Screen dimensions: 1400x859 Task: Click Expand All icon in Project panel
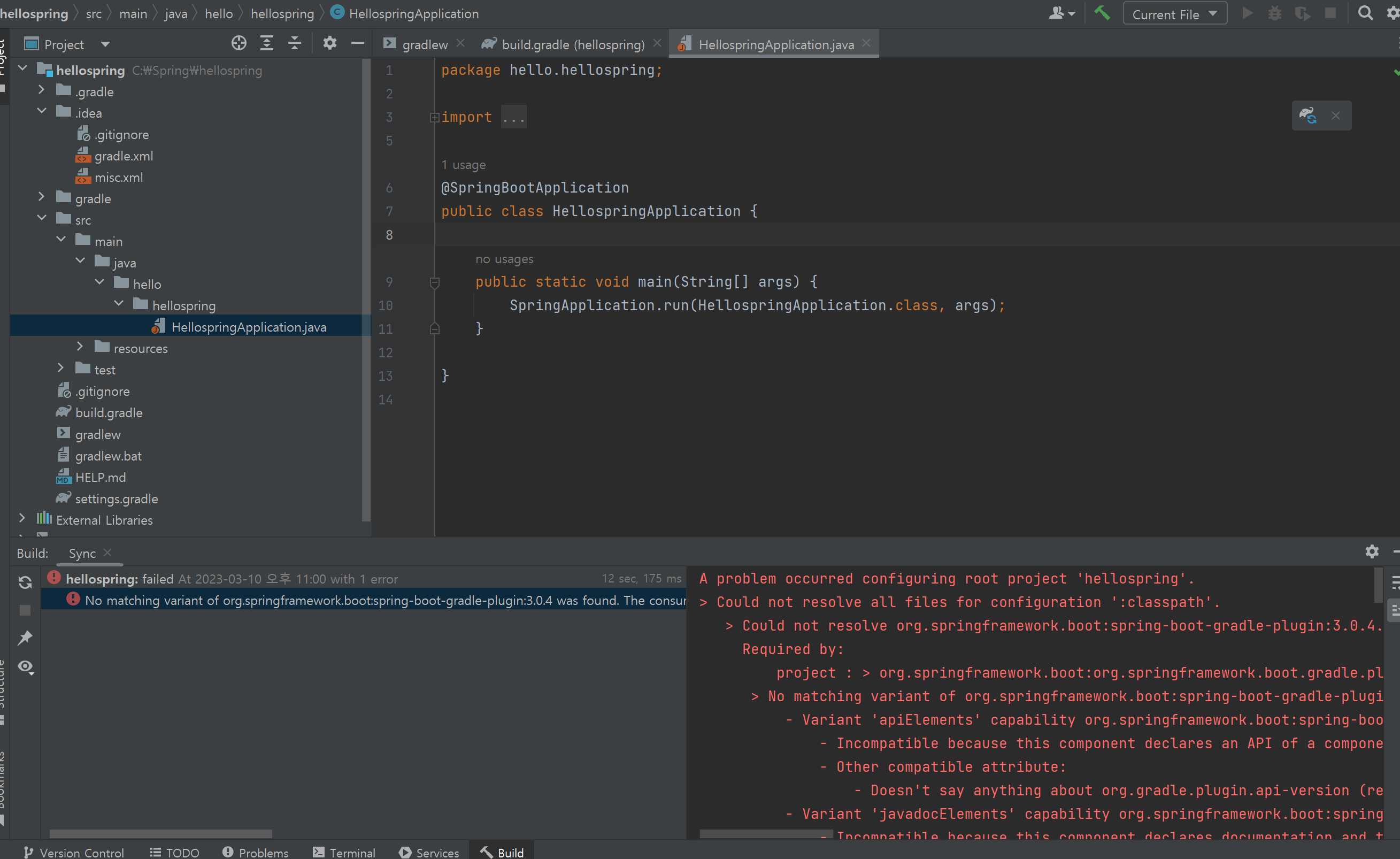266,43
